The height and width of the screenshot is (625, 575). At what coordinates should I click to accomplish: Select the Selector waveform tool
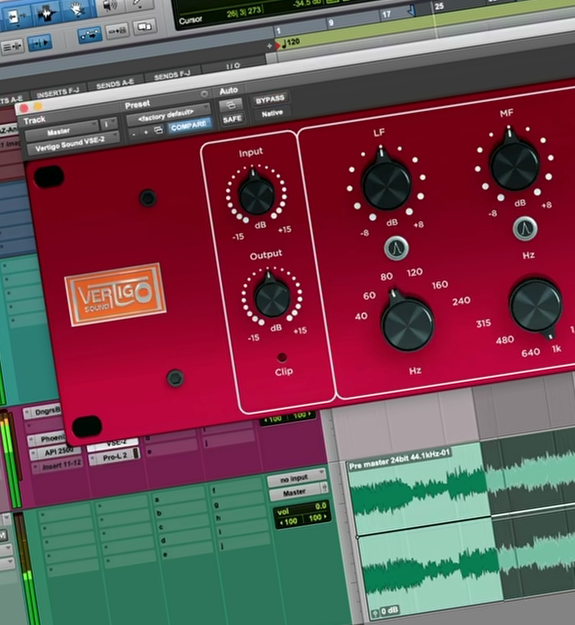coord(47,14)
